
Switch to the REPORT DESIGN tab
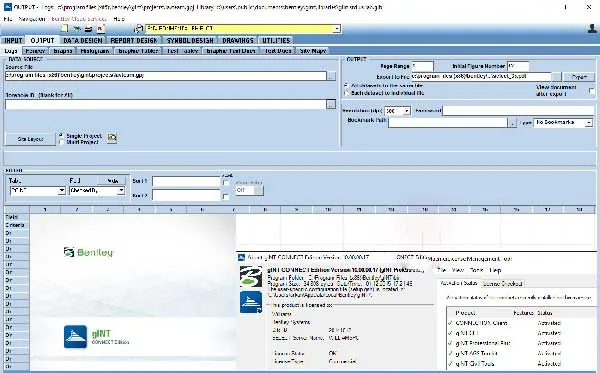[x=134, y=40]
